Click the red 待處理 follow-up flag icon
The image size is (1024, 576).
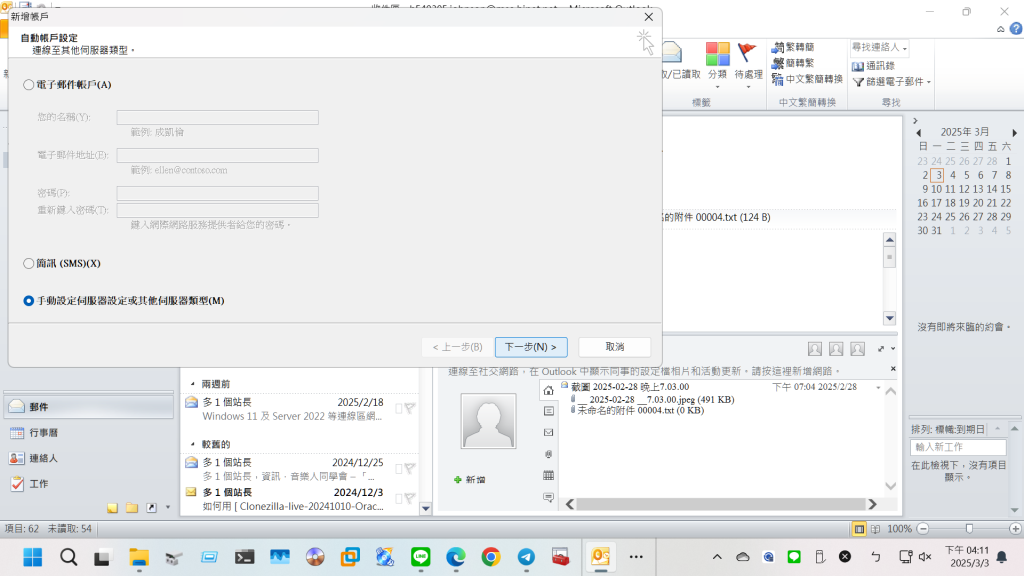(747, 54)
